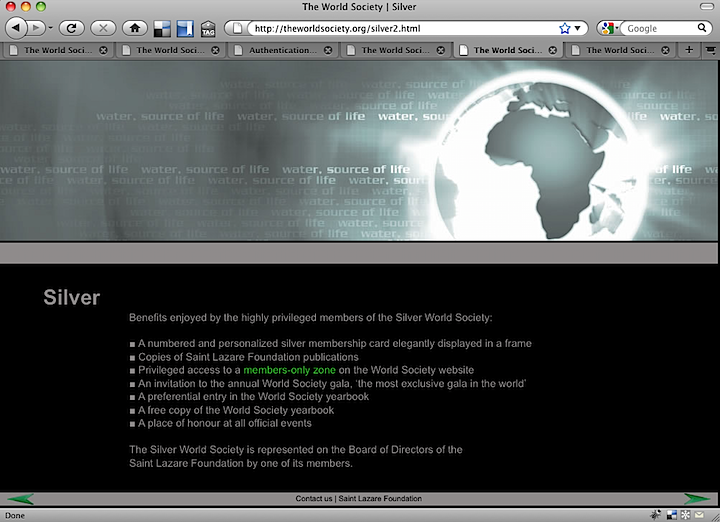Close the last World Society tab
720x522 pixels.
(665, 50)
